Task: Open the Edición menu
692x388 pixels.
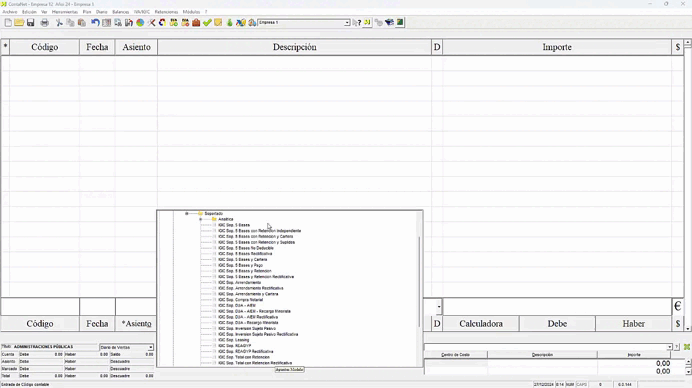Action: 29,12
